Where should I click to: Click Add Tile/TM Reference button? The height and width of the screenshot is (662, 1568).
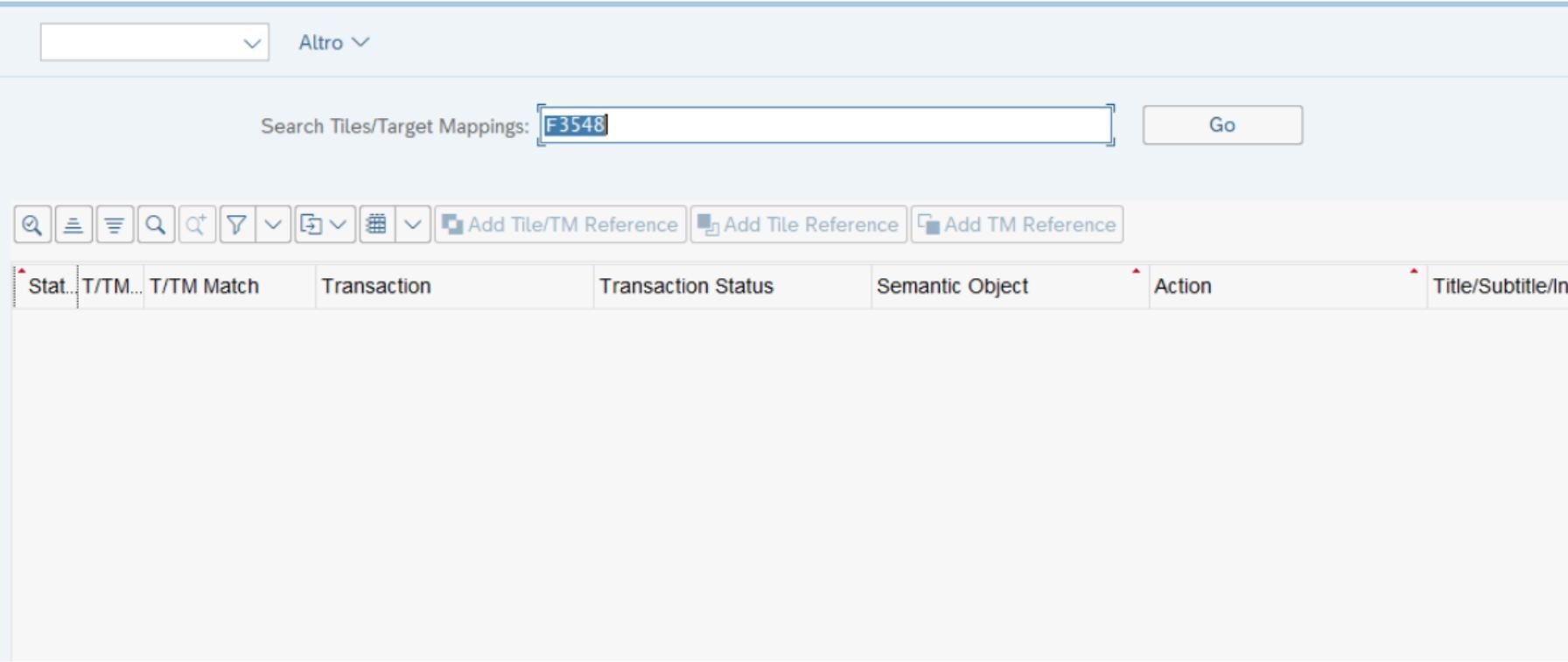(560, 225)
